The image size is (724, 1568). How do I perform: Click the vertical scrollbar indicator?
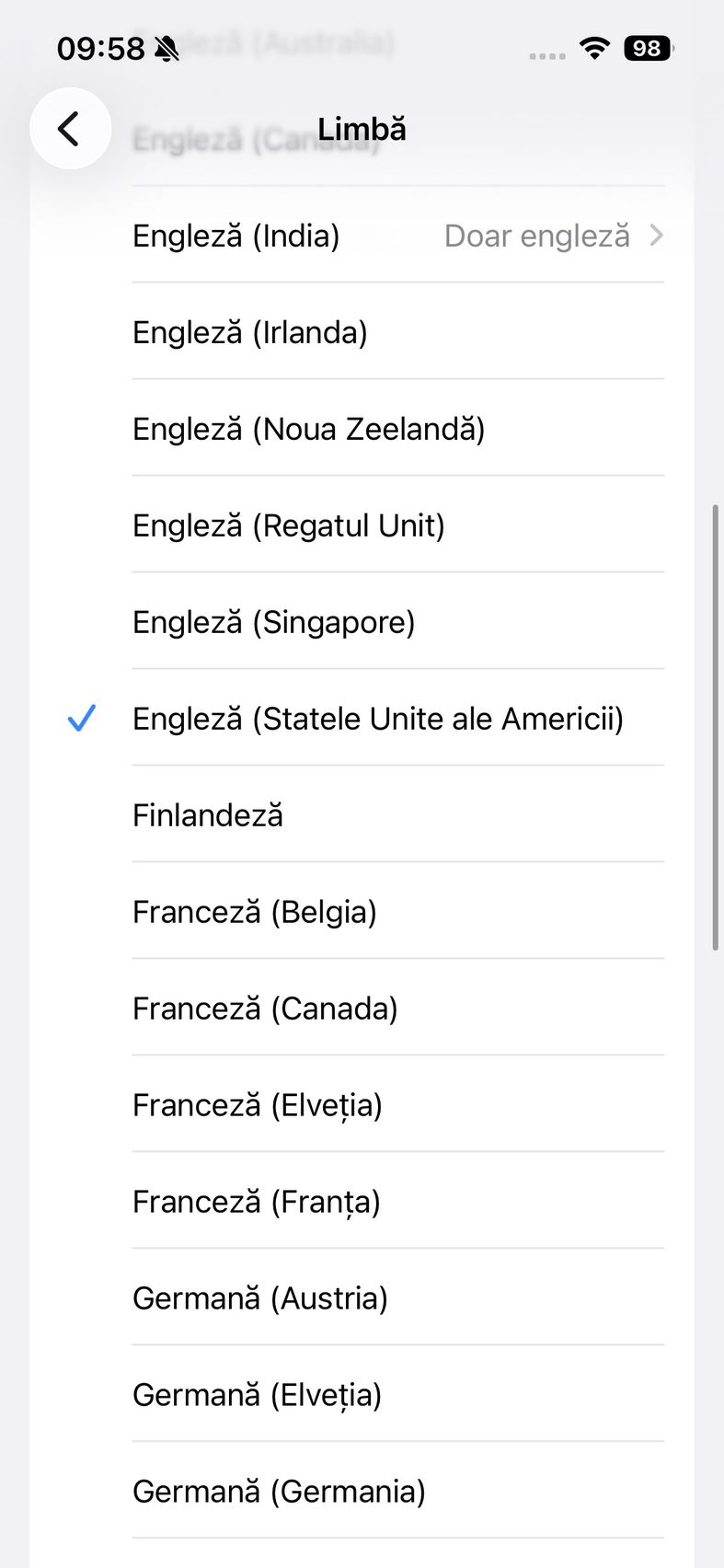[x=715, y=727]
